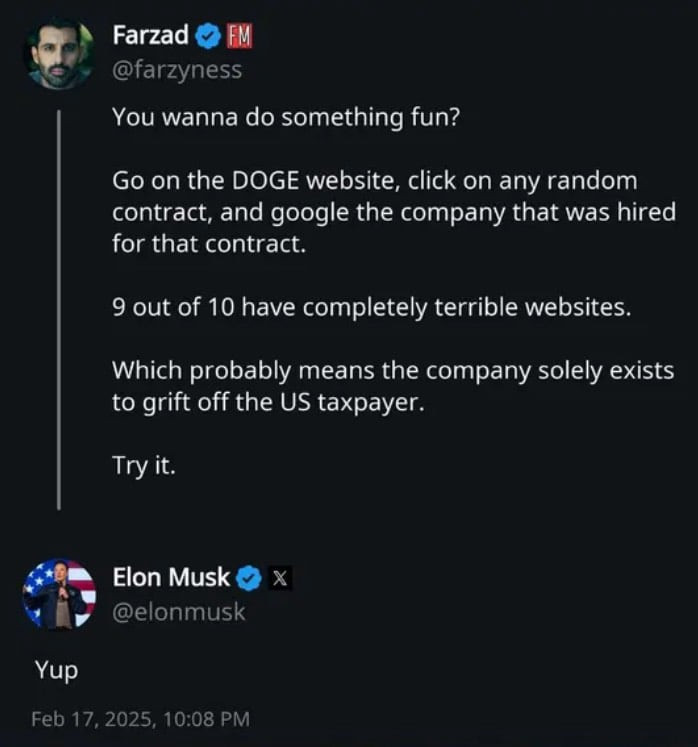
Task: Click the Farzad display name
Action: coord(150,37)
